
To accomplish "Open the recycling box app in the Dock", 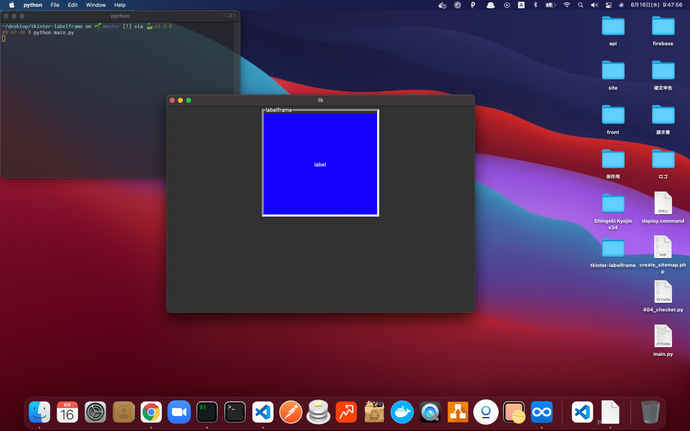I will [x=374, y=413].
